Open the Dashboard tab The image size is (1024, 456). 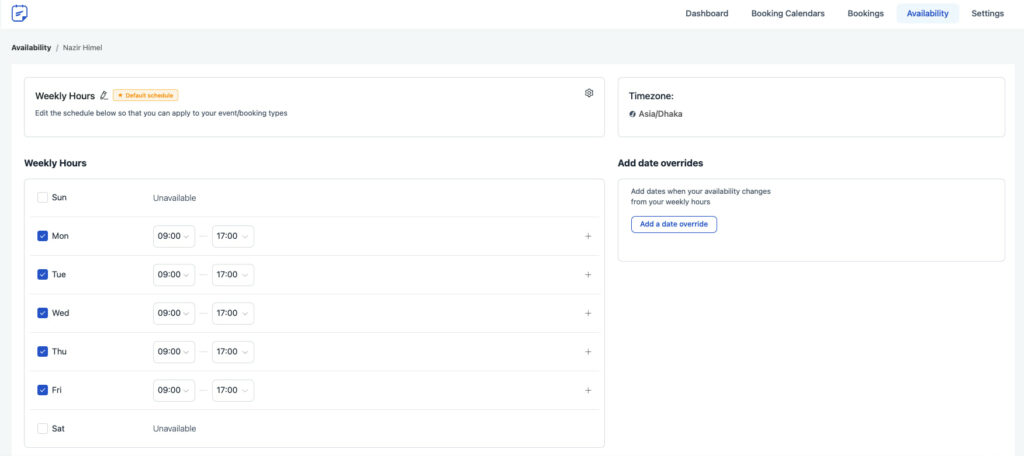point(707,13)
